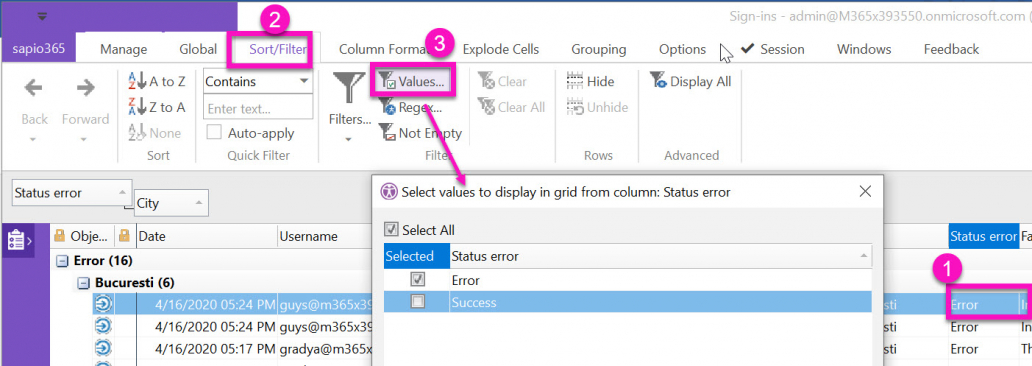Toggle the Select All checkbox
The width and height of the screenshot is (1032, 366).
(391, 230)
